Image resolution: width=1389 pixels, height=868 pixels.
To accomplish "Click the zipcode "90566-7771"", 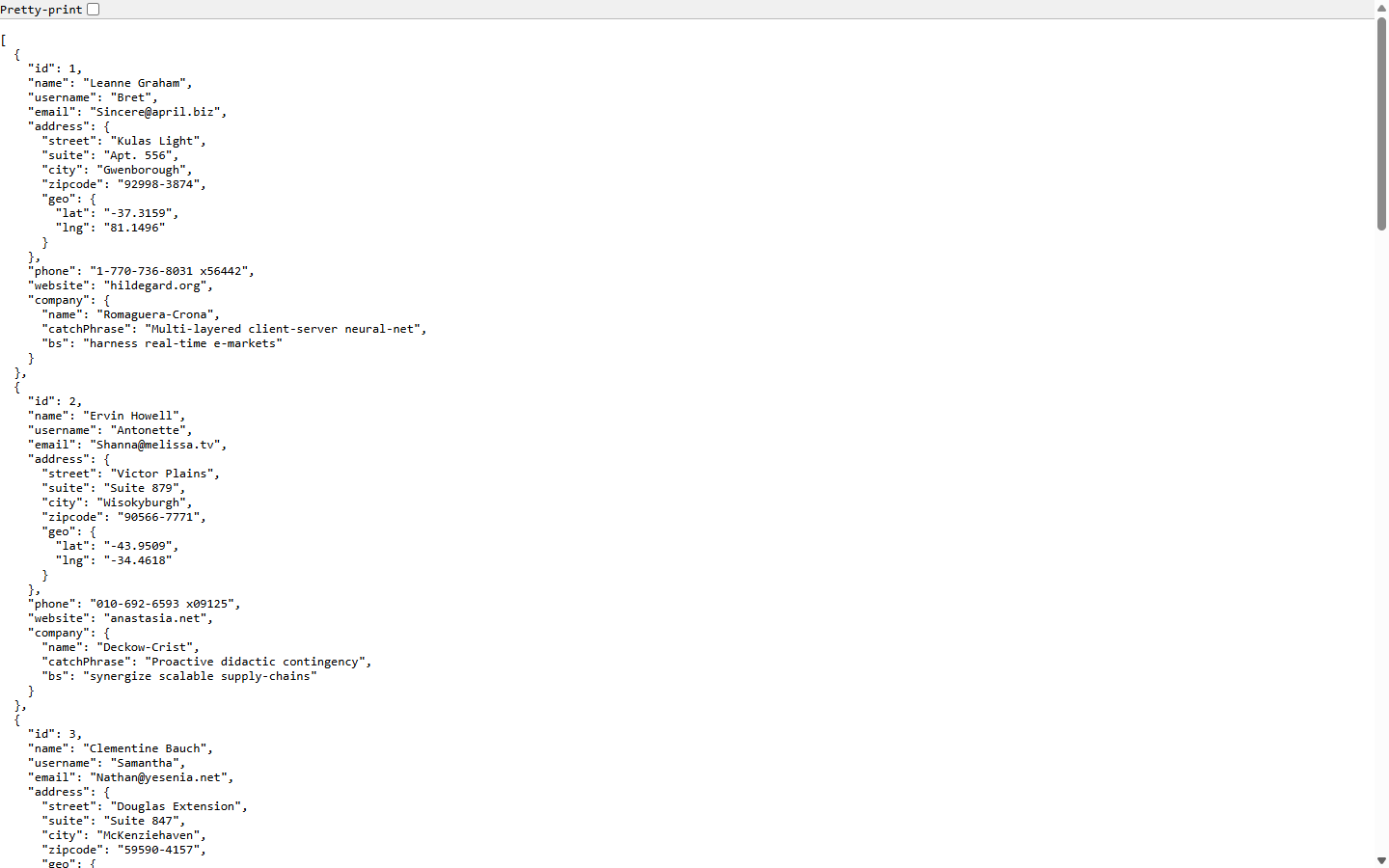I will click(160, 517).
